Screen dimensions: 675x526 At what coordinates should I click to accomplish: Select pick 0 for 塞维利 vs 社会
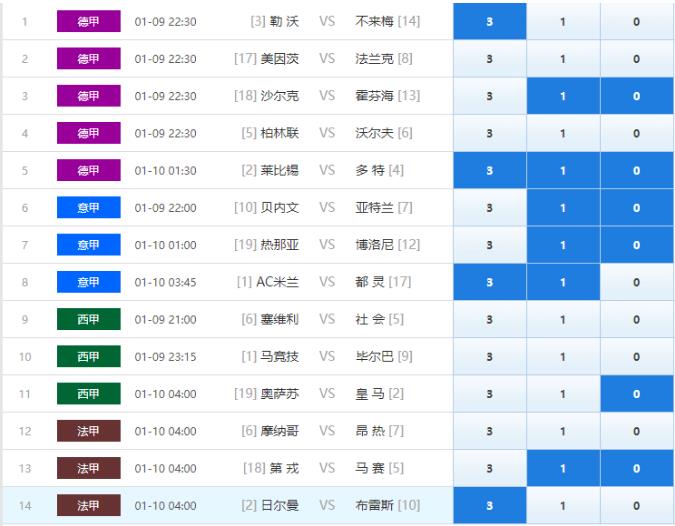[x=637, y=319]
